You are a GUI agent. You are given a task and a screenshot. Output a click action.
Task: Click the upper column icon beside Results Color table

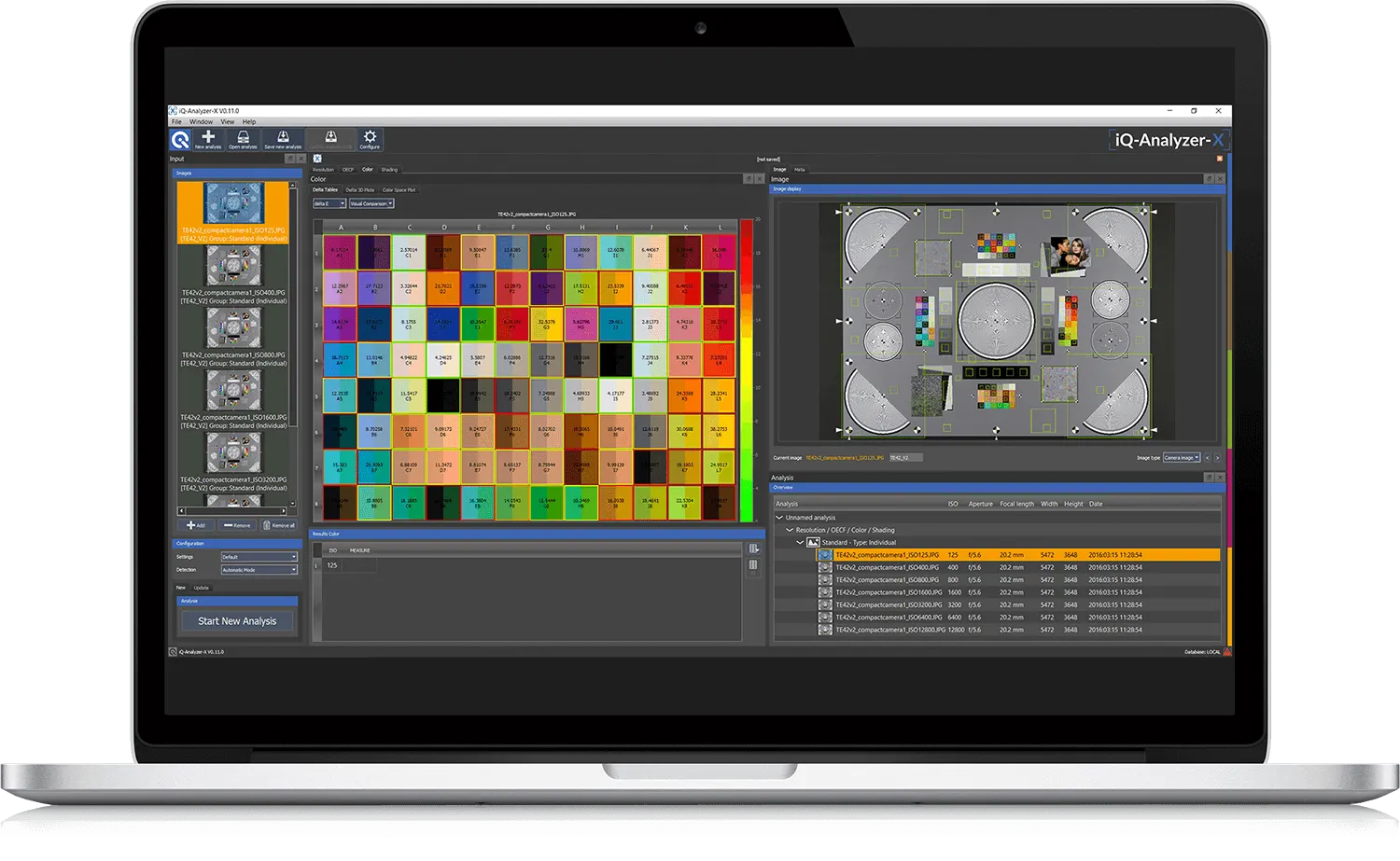click(753, 549)
